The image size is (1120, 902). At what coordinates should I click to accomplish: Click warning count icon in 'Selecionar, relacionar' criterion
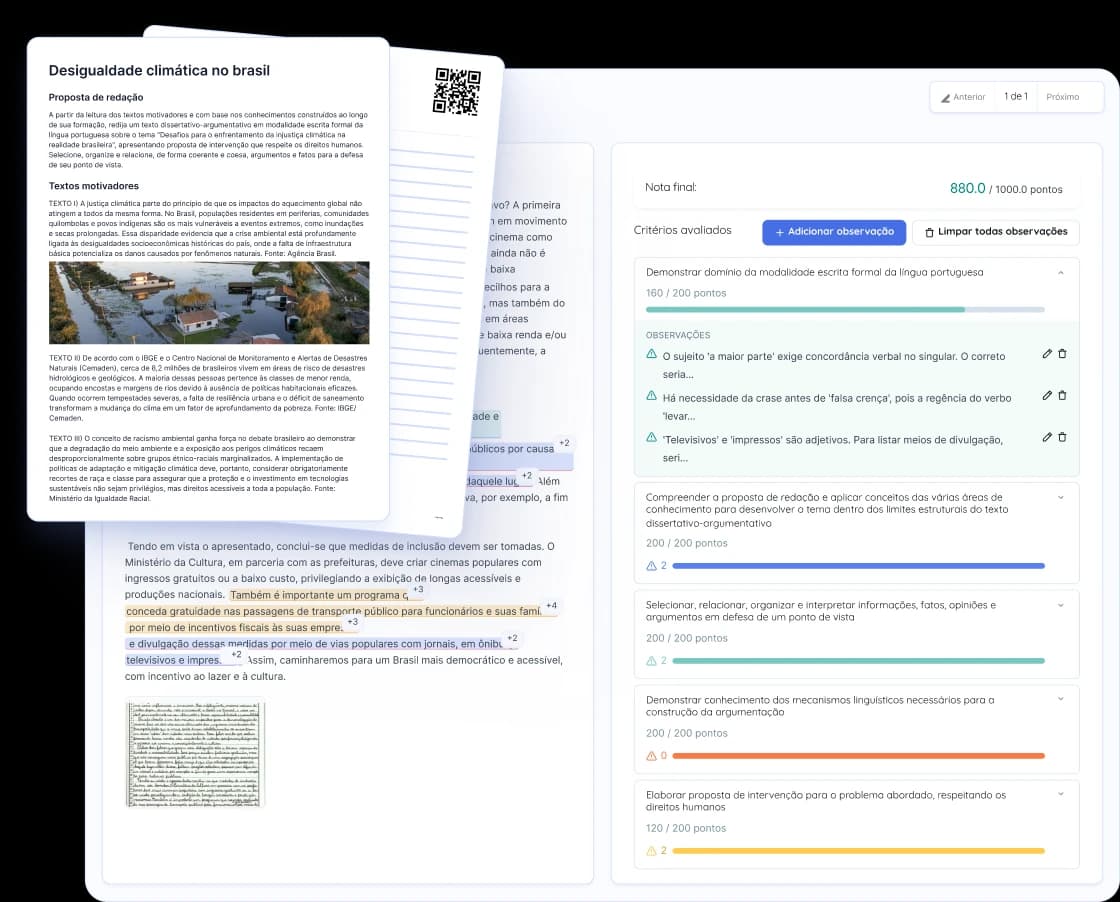651,661
